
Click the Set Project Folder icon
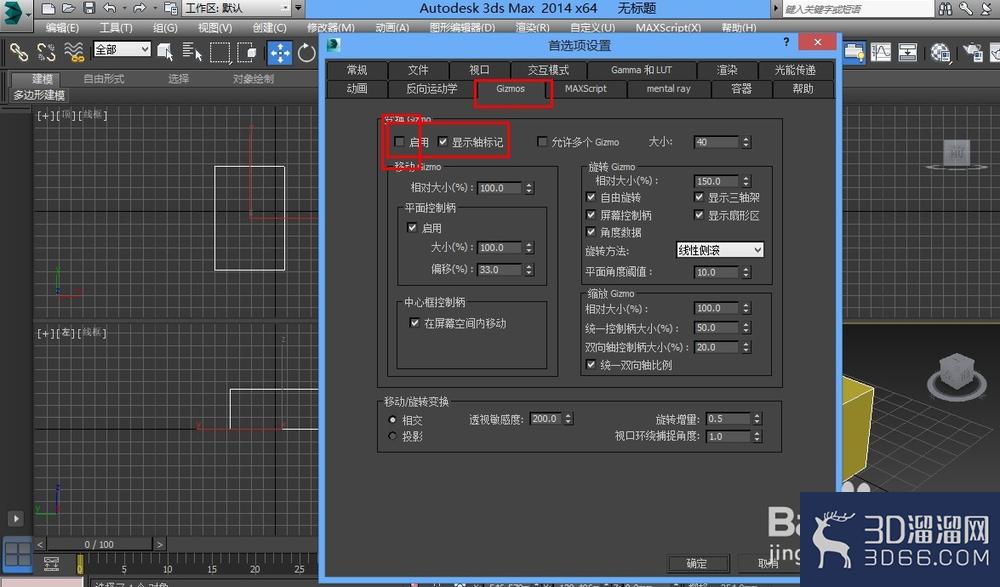point(171,8)
